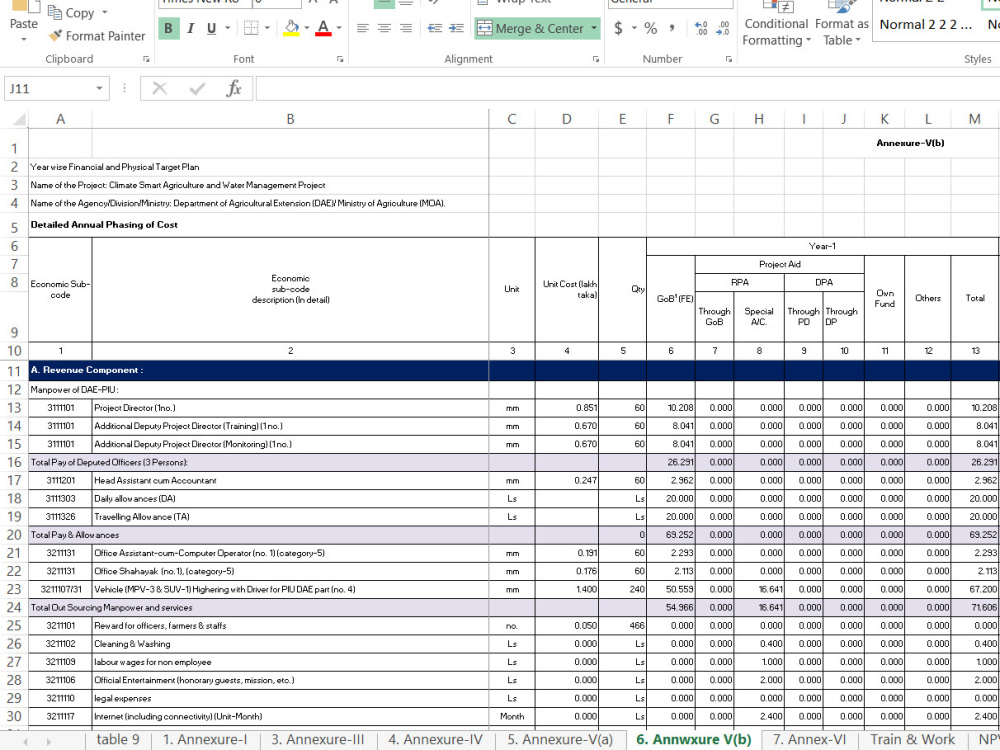
Task: Expand the Name Box dropdown
Action: tap(99, 88)
